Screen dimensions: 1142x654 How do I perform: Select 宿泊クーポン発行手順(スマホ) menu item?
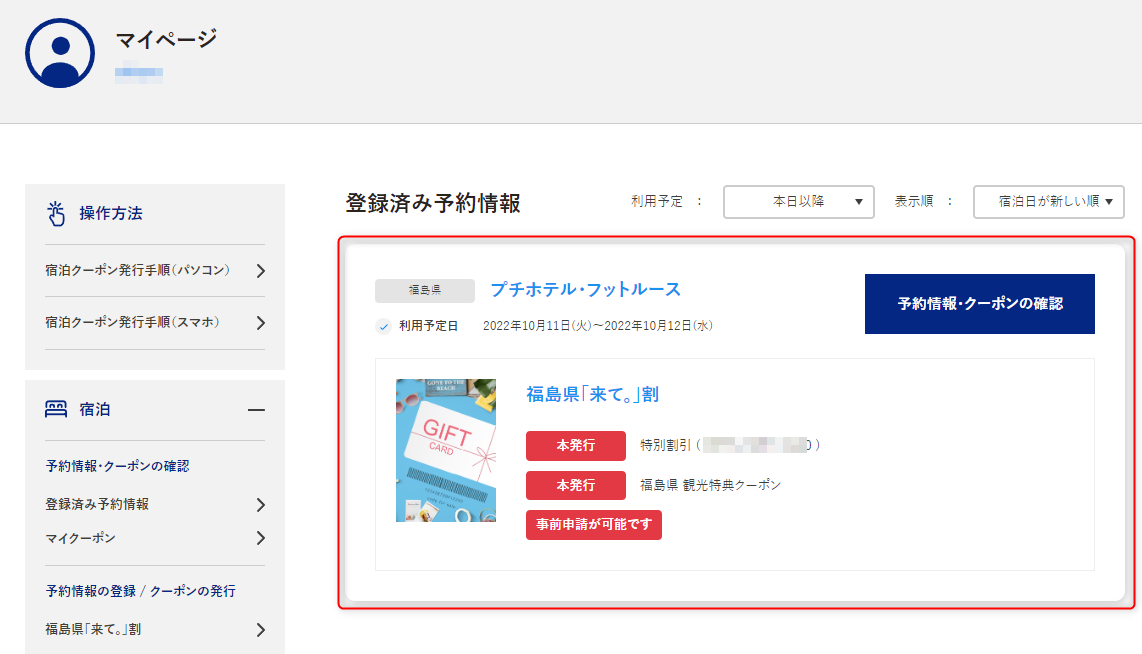[133, 322]
